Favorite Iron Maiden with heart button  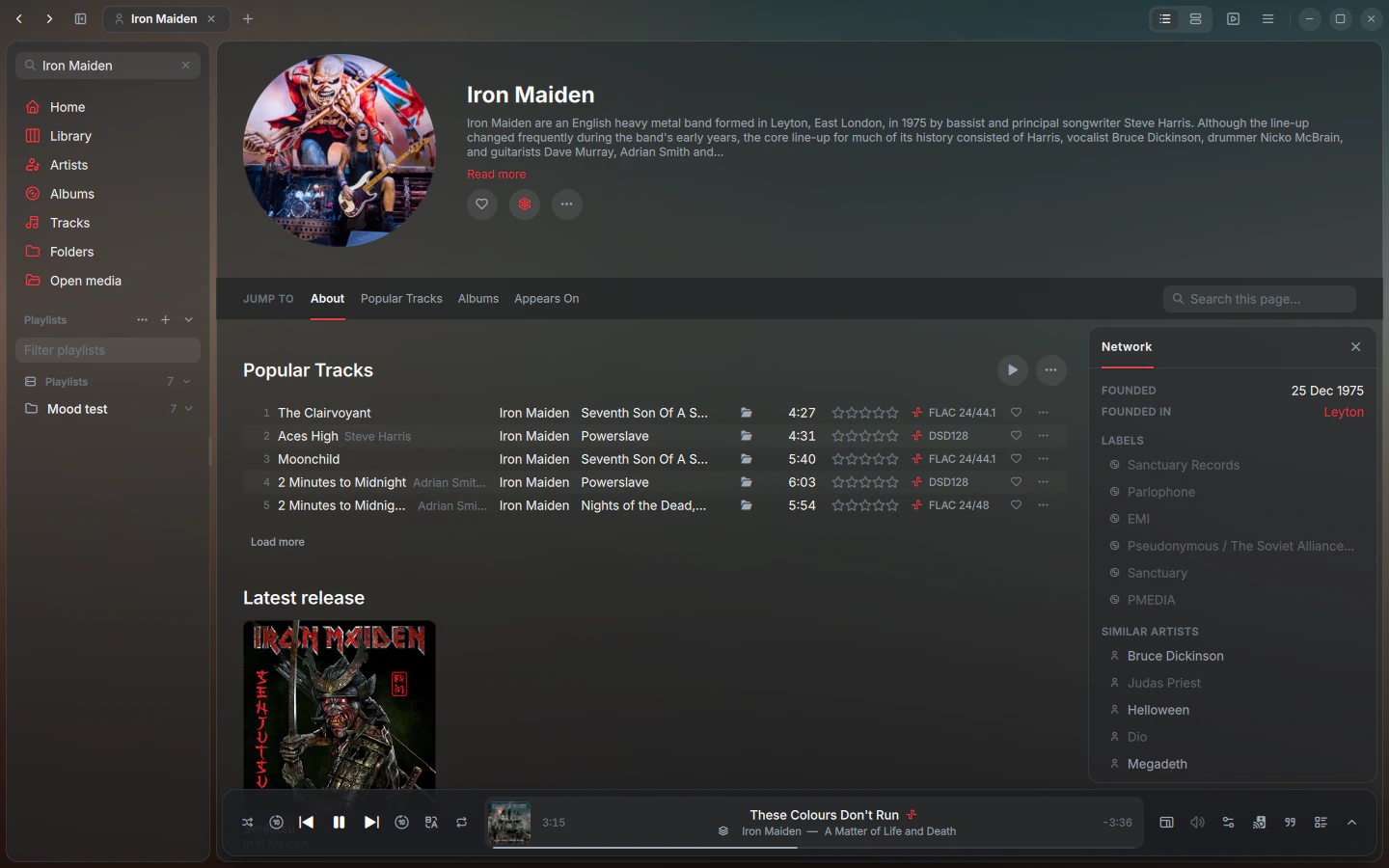482,204
